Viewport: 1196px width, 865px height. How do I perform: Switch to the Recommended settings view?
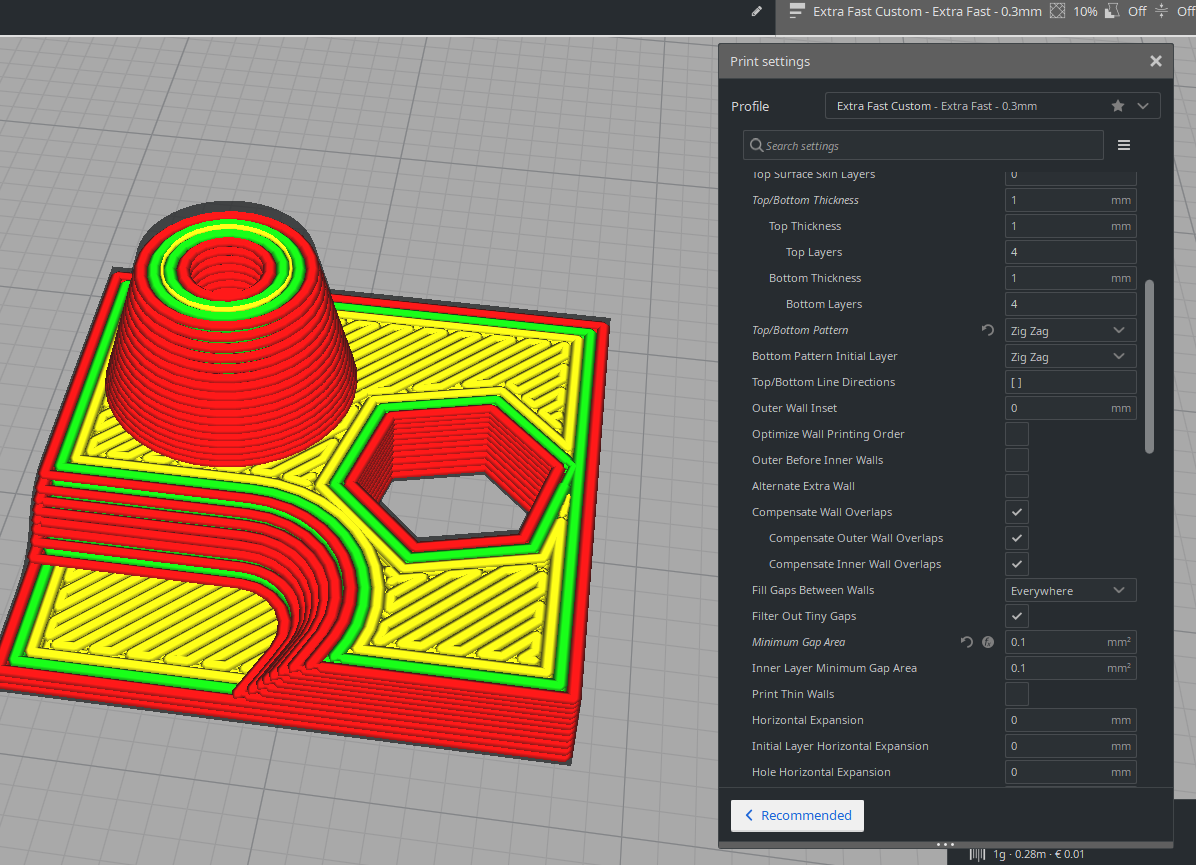797,815
